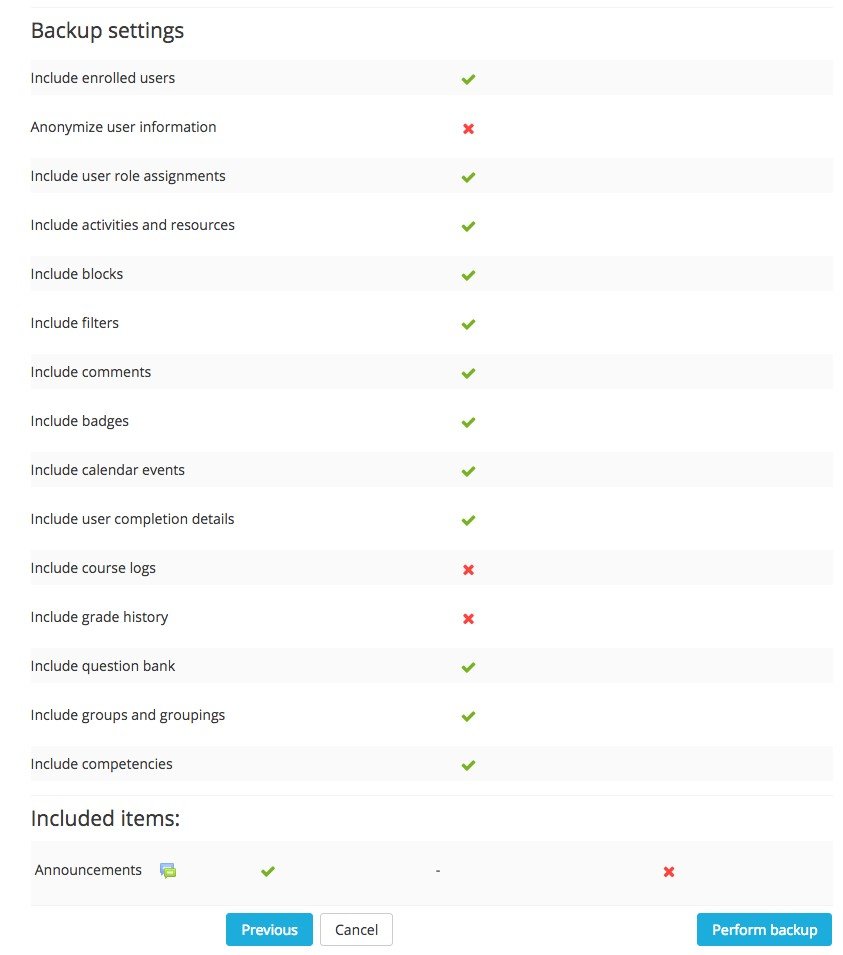Viewport: 843px width, 955px height.
Task: Click red cross in Announcements row
Action: click(x=669, y=872)
